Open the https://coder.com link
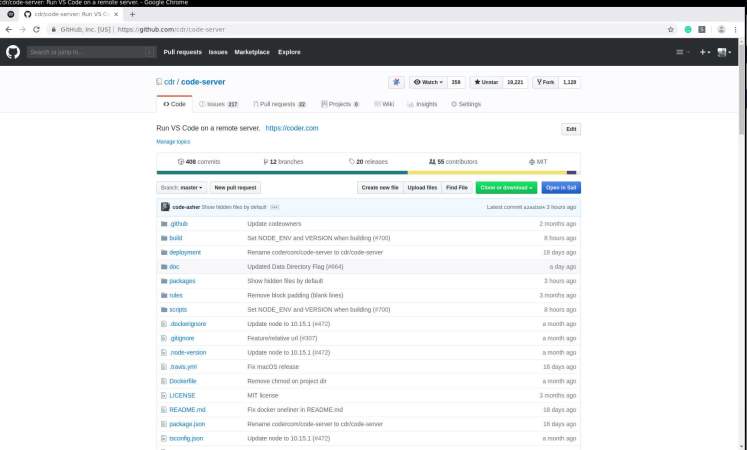The width and height of the screenshot is (747, 450). pos(292,128)
